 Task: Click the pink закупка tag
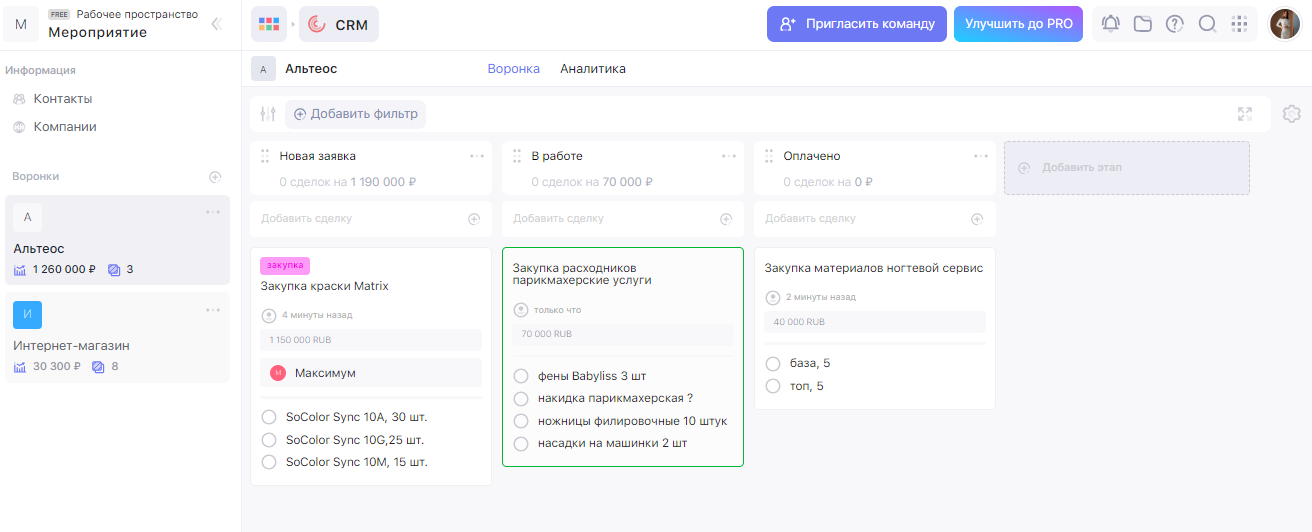285,265
